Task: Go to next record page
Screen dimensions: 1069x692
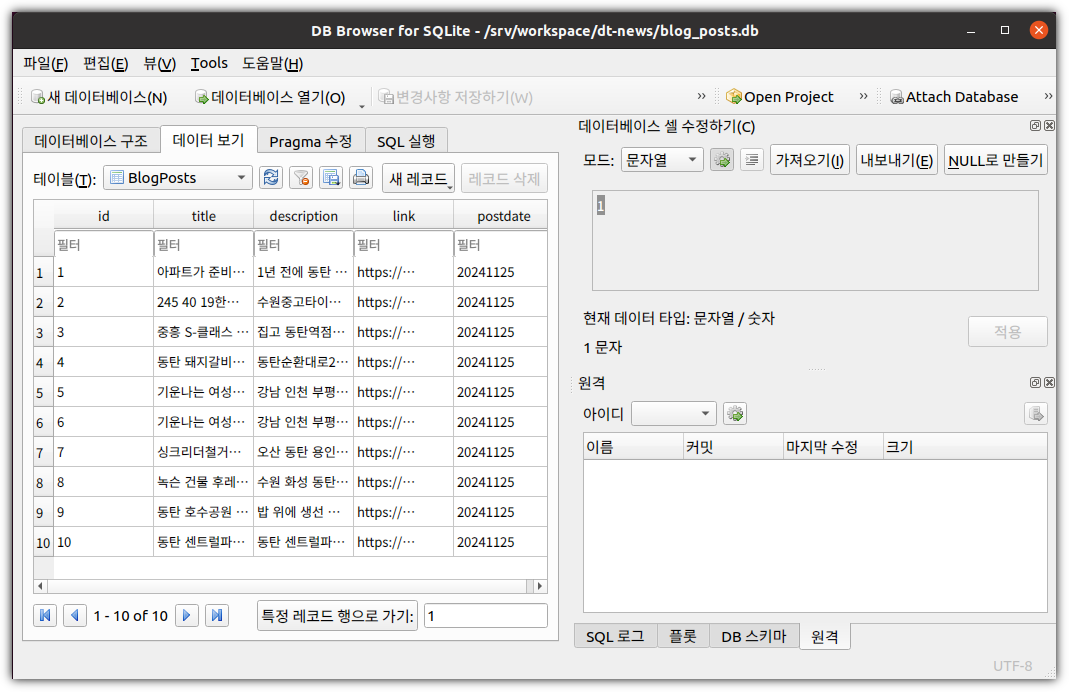Action: (x=187, y=616)
